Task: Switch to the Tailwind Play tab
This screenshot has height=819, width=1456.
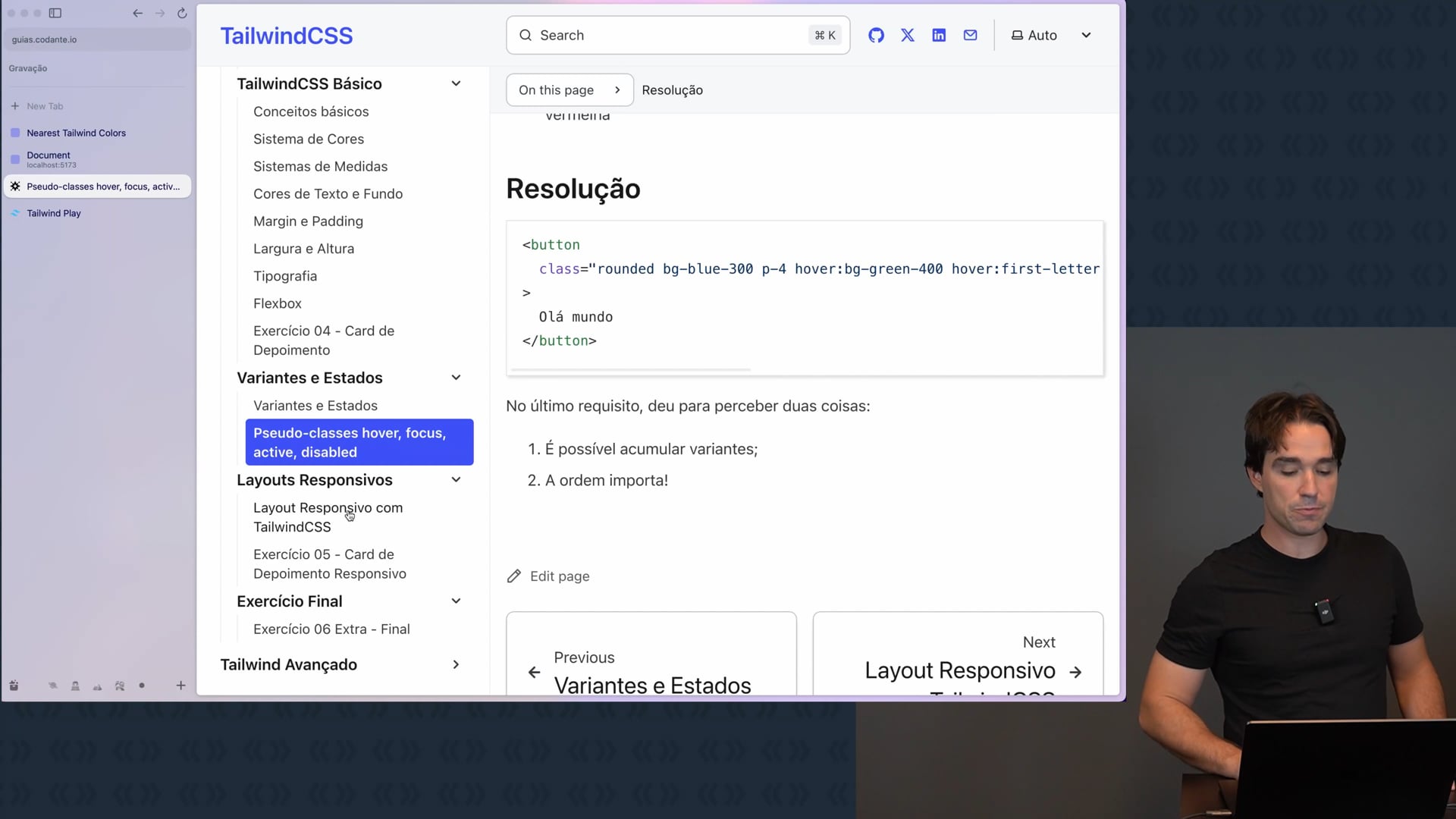Action: 54,213
